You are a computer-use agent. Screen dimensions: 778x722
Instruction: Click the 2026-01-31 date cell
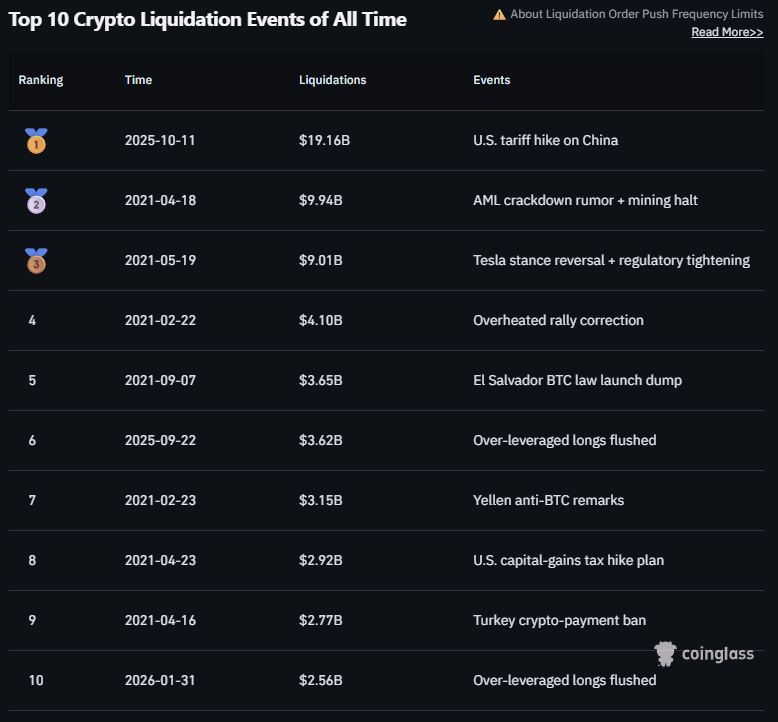click(160, 680)
